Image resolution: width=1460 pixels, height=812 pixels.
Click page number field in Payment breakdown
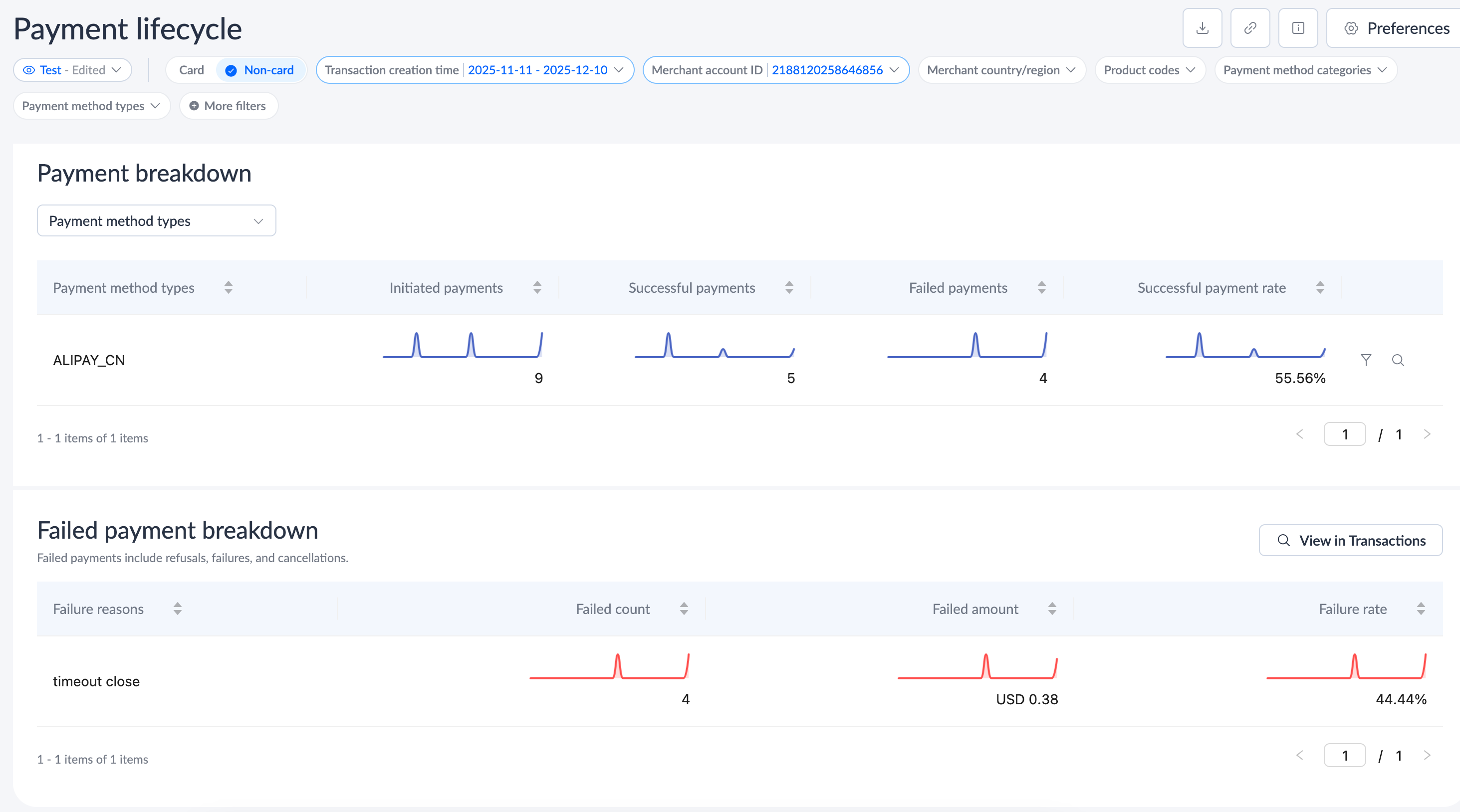point(1344,434)
